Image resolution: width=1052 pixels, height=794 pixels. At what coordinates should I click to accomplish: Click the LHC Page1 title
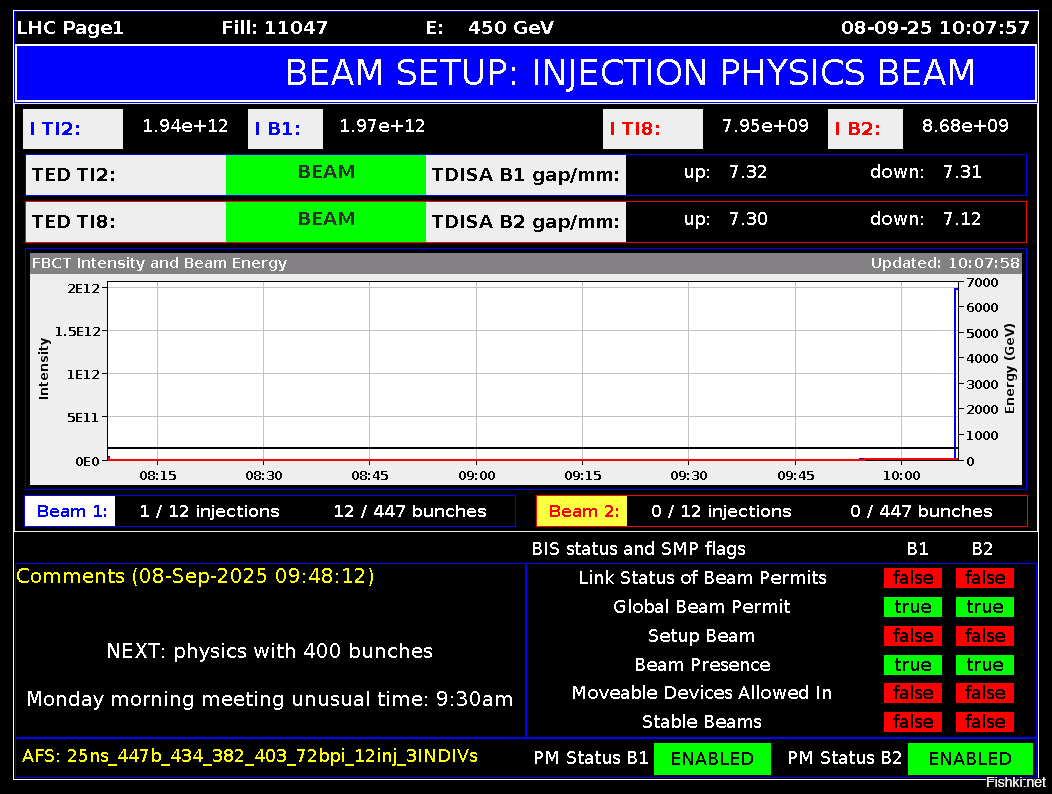click(70, 28)
